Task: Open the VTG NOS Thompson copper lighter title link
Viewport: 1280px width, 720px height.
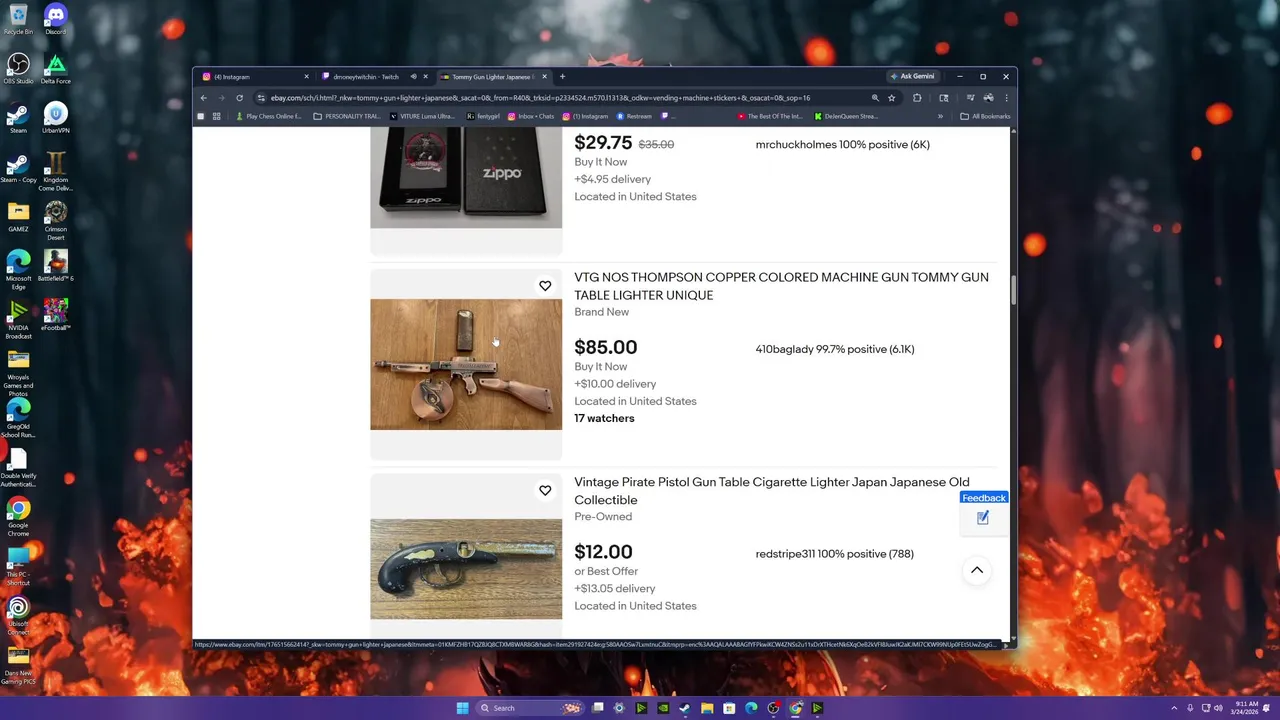Action: tap(781, 286)
